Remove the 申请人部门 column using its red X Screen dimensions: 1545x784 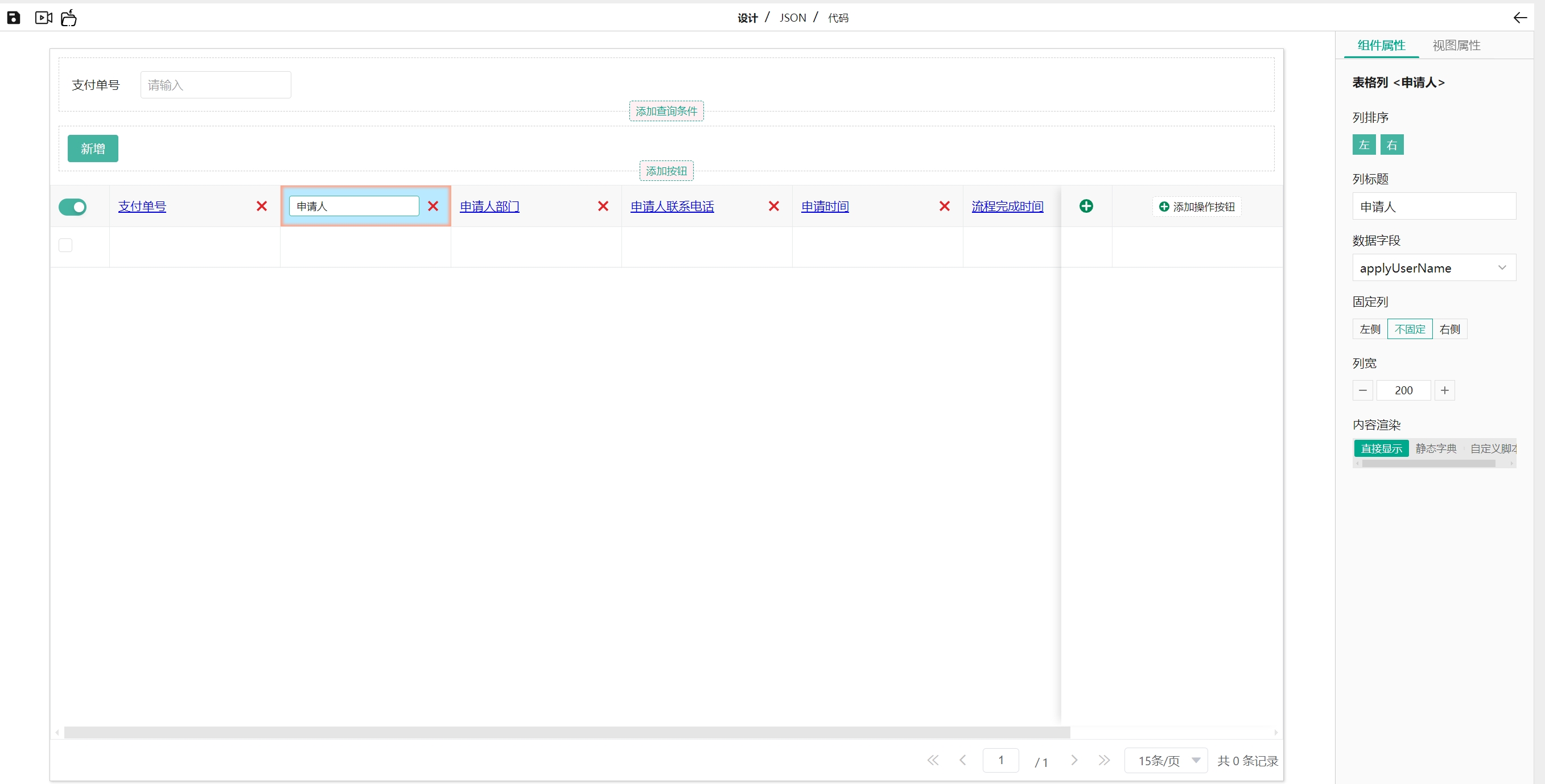pyautogui.click(x=603, y=207)
